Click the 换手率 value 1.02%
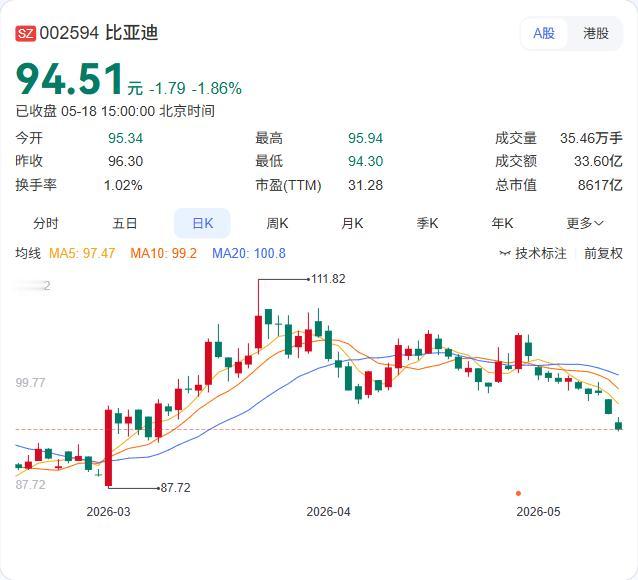638x580 pixels. (x=123, y=186)
